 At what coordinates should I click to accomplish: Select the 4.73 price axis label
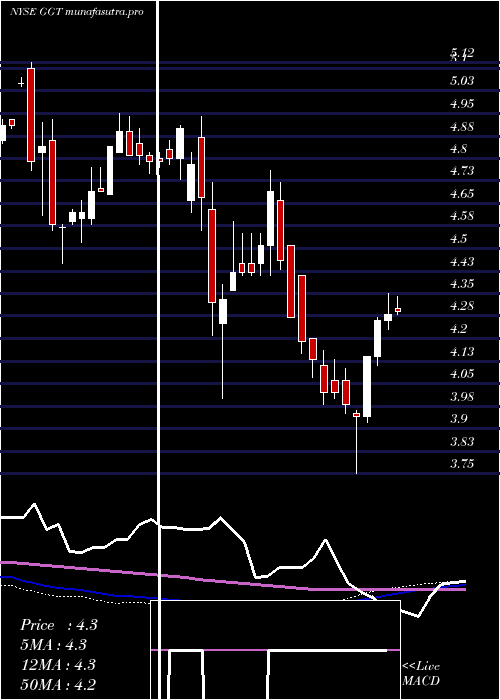click(x=462, y=171)
